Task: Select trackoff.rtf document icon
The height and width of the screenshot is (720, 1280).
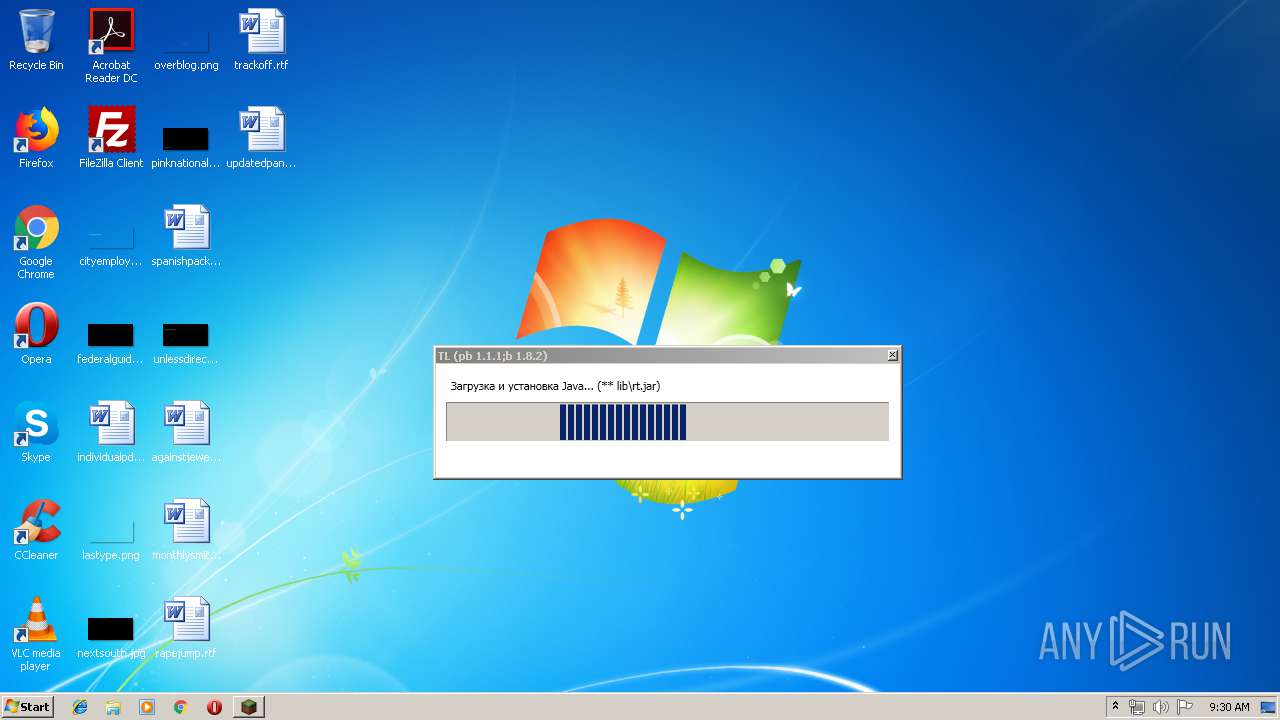Action: click(261, 40)
